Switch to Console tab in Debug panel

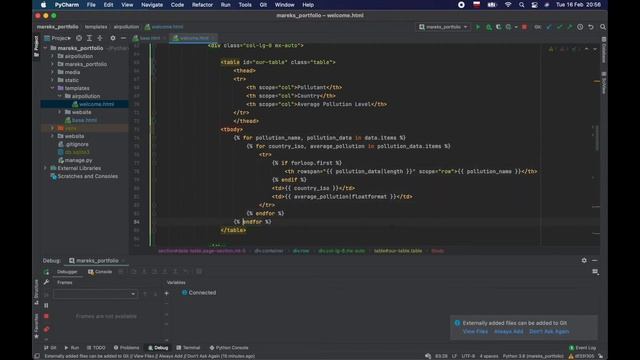[x=100, y=272]
